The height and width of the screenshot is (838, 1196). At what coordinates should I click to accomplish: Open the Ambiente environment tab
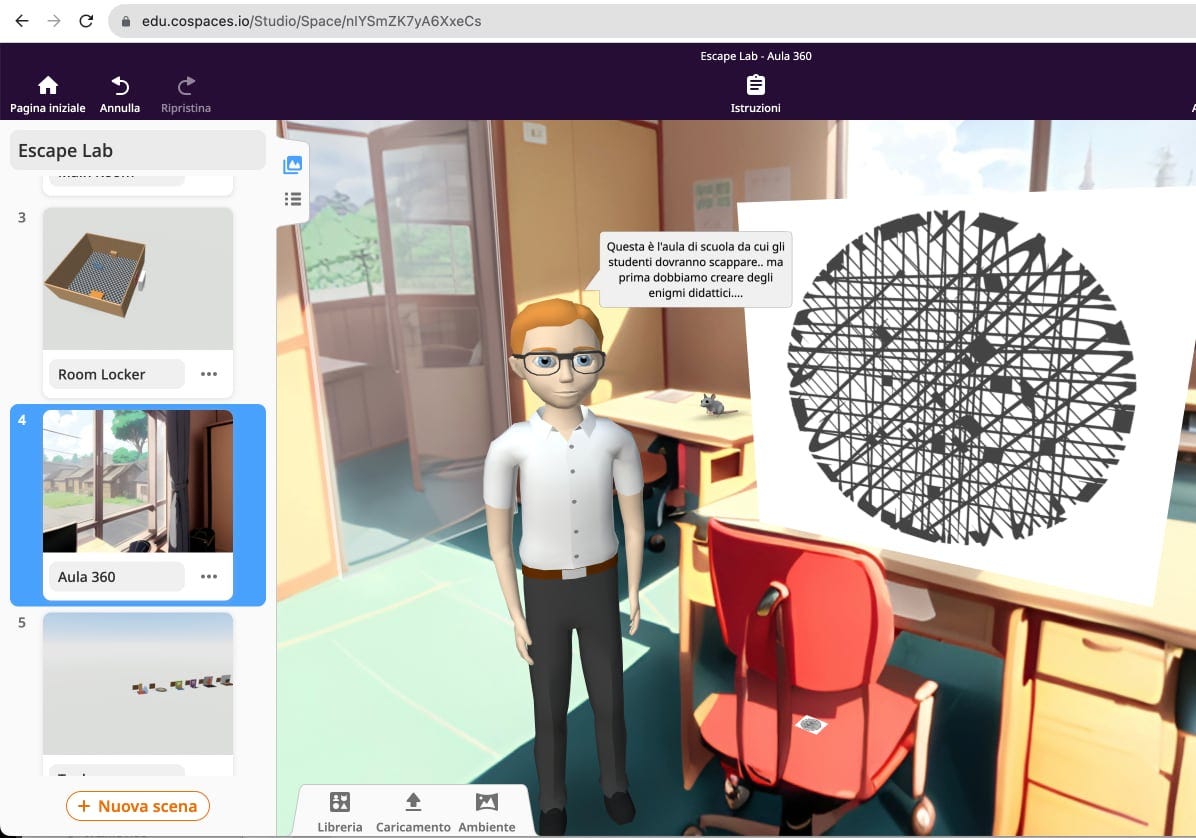point(487,812)
